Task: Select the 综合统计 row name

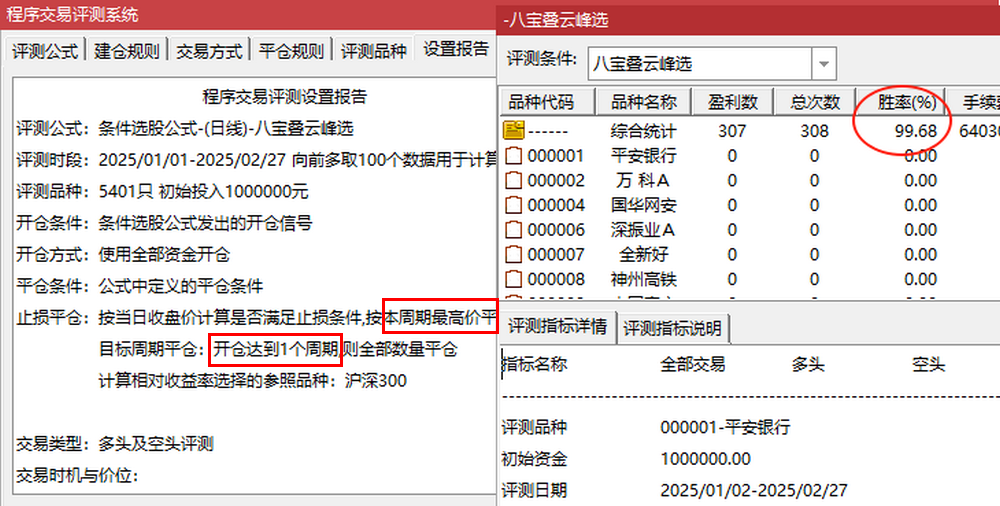Action: tap(643, 131)
